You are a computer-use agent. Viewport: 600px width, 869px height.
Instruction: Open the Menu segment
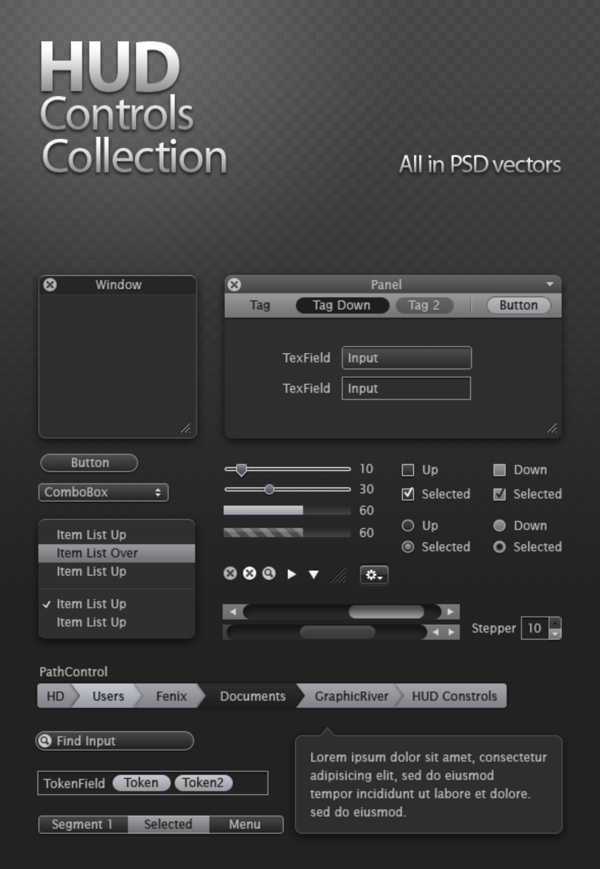[x=245, y=825]
